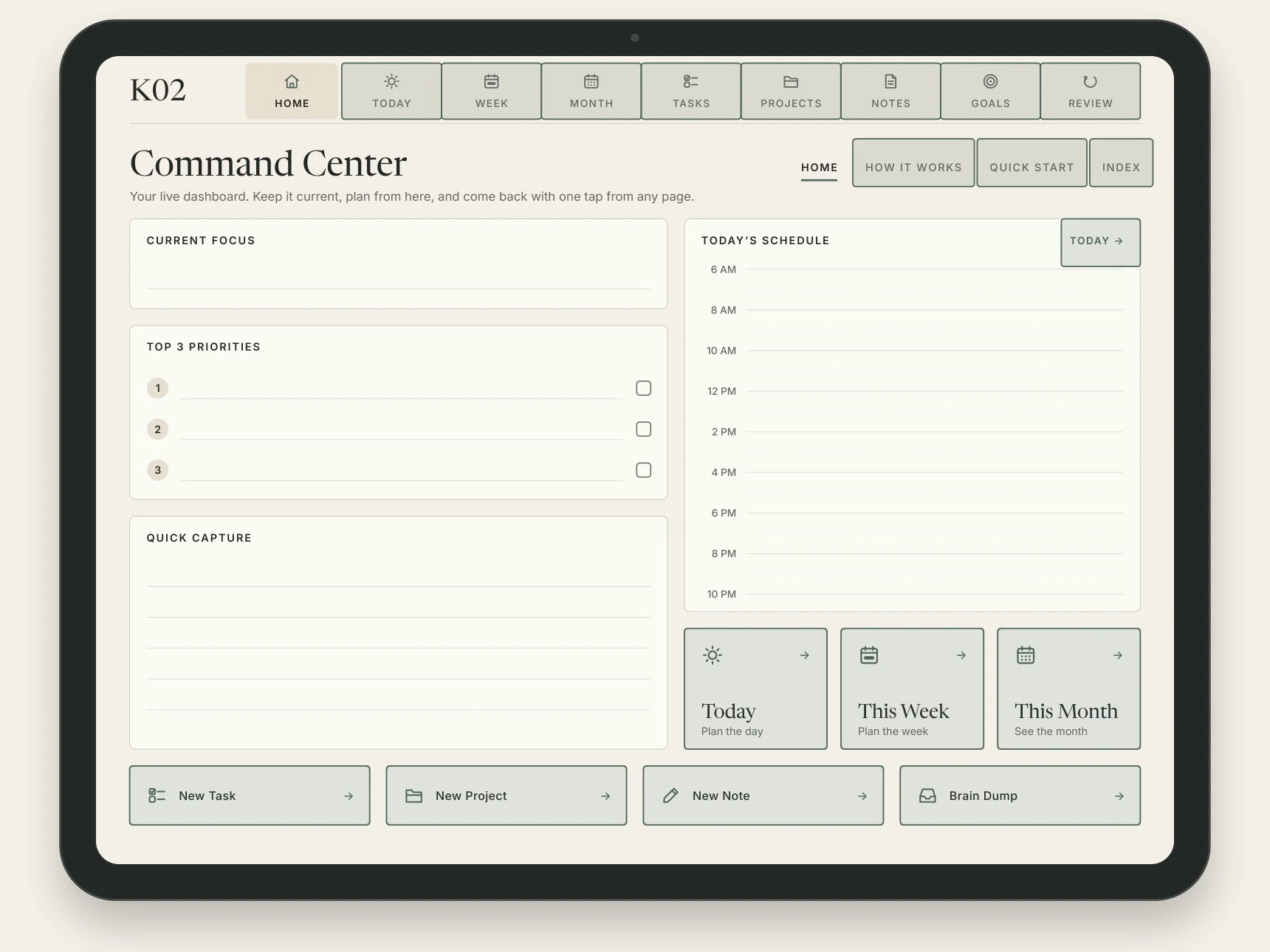Tick the priority 3 checkbox
Screen dimensions: 1270x952
point(644,470)
